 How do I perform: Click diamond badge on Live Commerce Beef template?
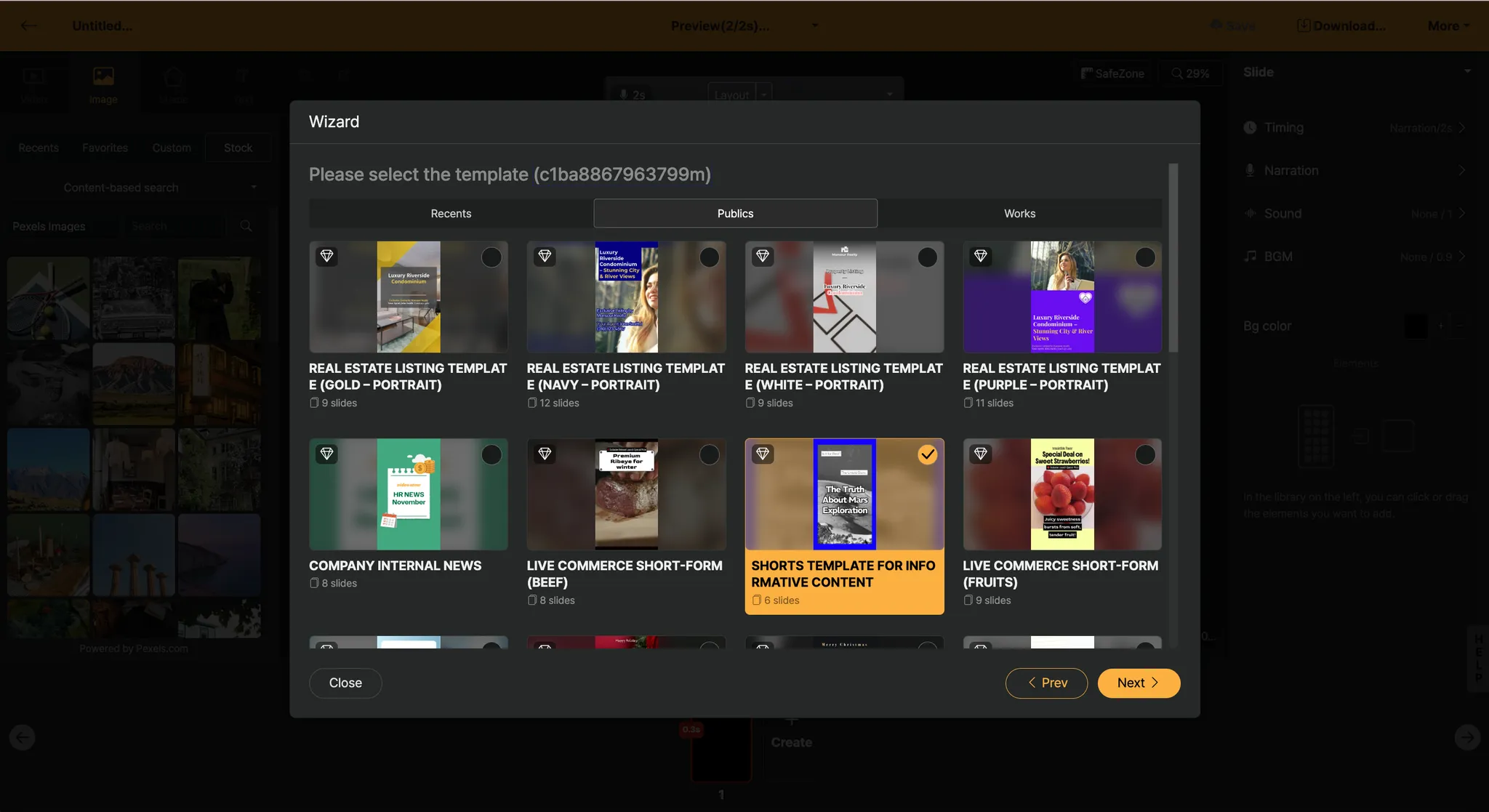(545, 454)
